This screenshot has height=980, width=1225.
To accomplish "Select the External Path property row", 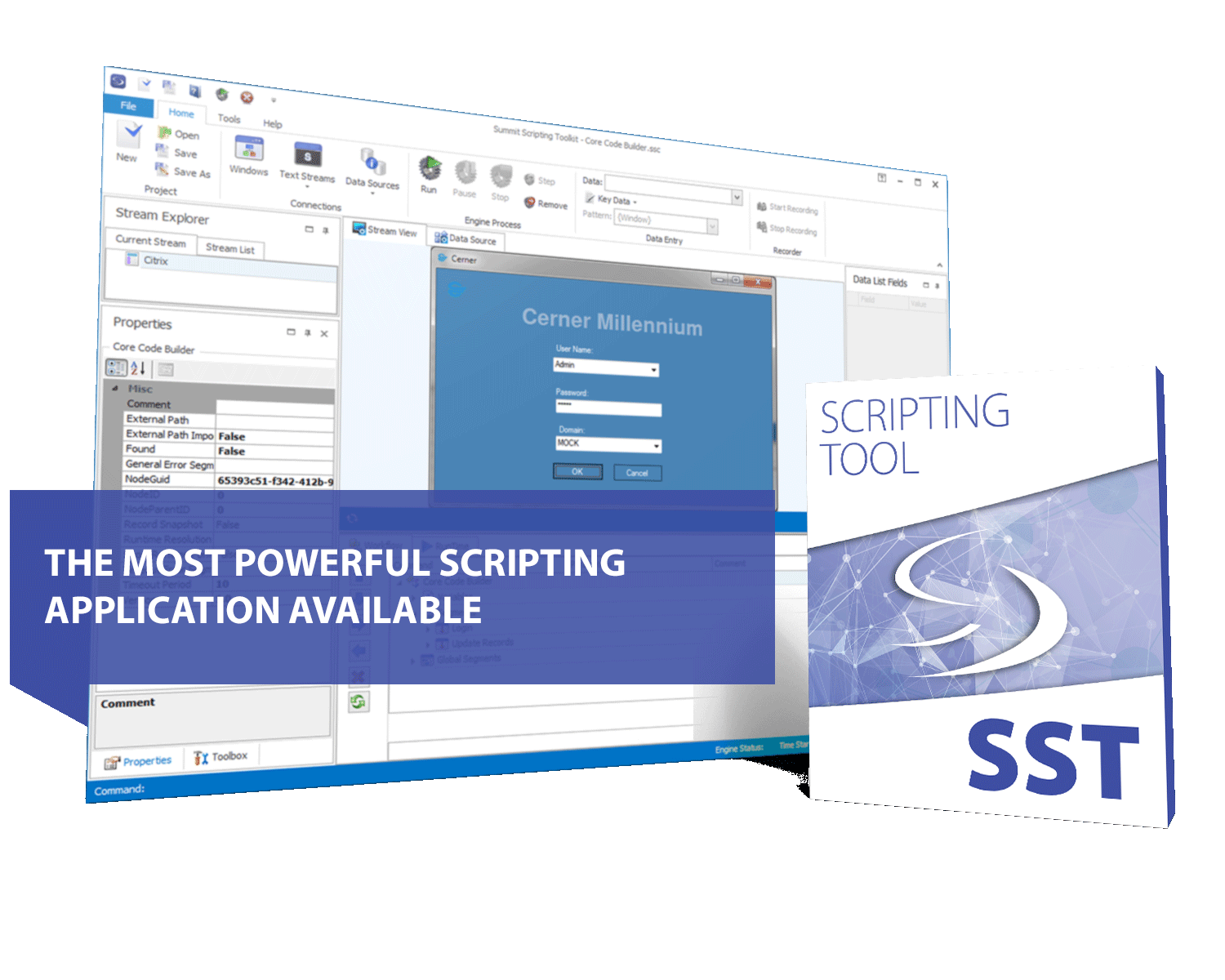I will 229,421.
